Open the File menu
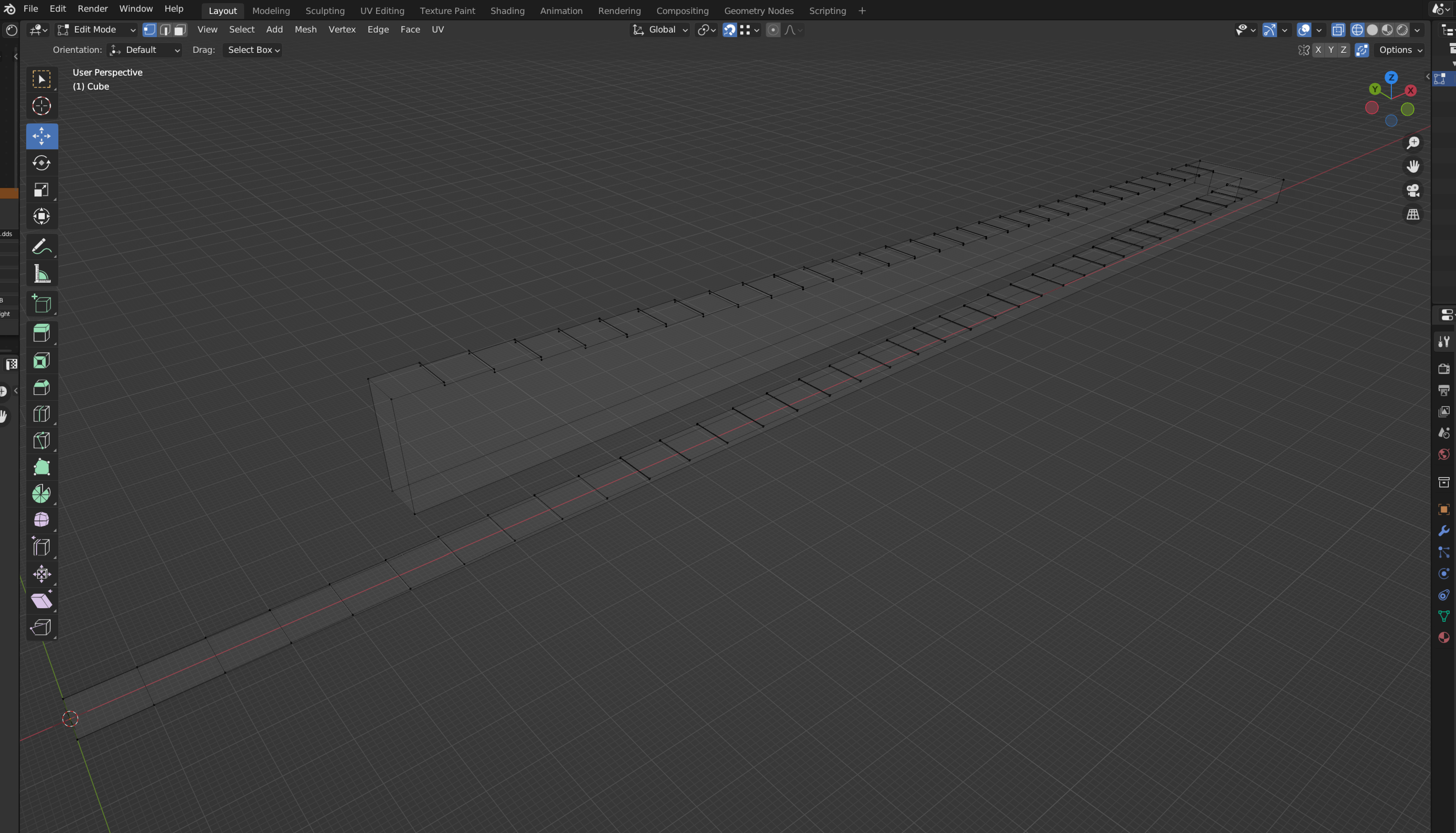 [x=30, y=9]
